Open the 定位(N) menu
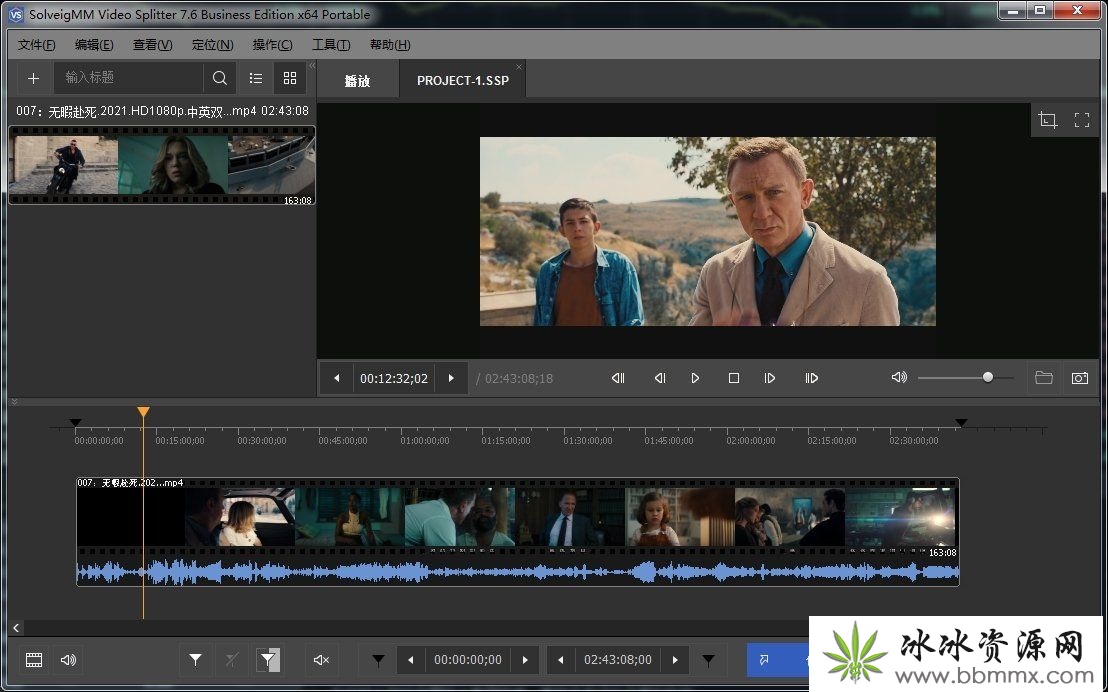 click(x=213, y=45)
